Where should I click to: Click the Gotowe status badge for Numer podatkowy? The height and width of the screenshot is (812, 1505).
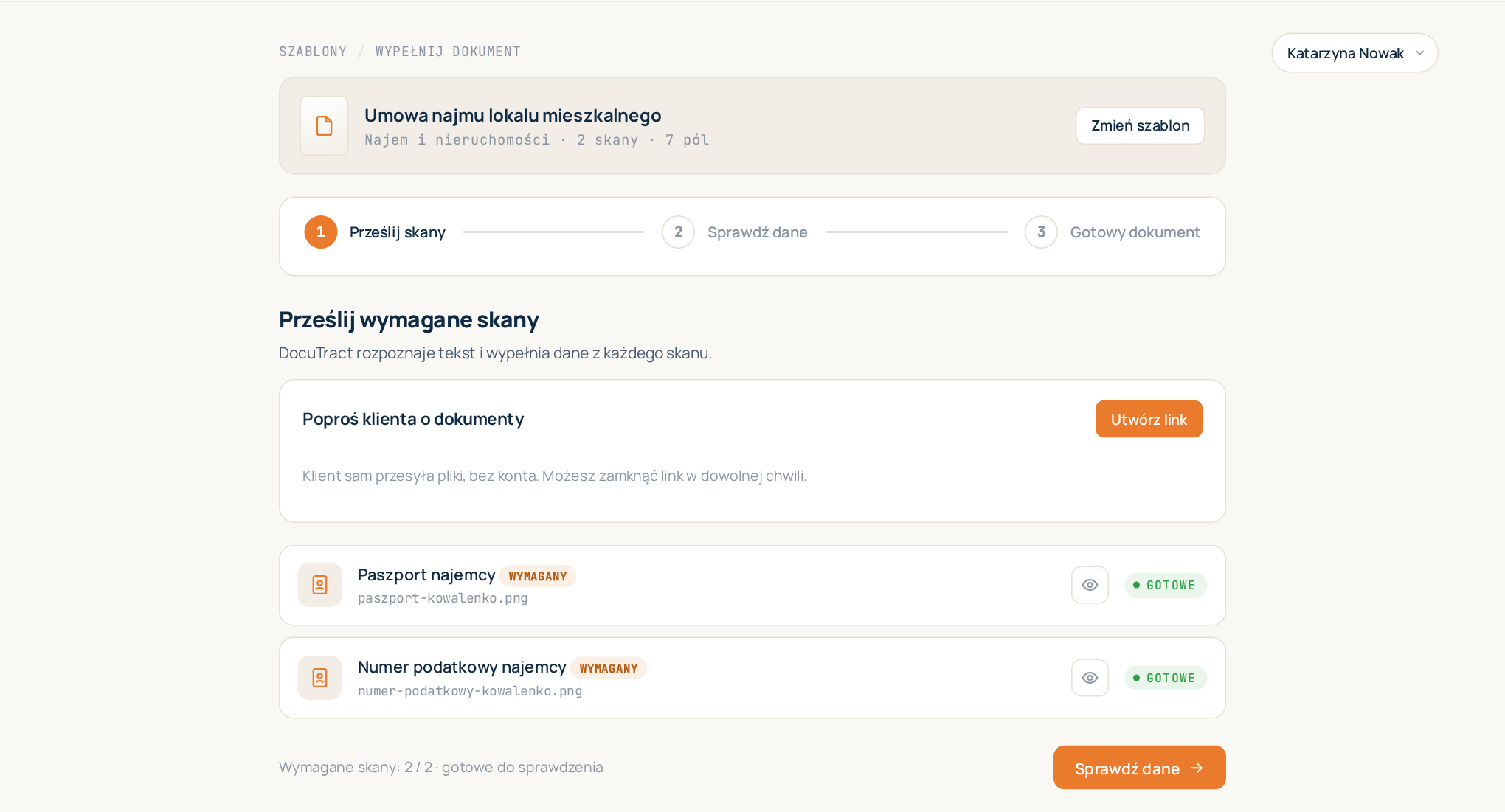[1165, 678]
